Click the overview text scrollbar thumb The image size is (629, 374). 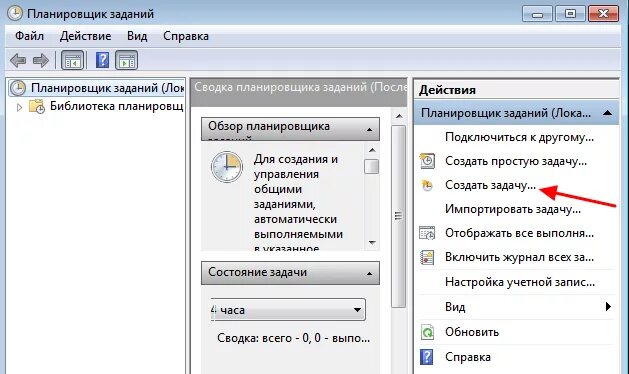click(371, 167)
